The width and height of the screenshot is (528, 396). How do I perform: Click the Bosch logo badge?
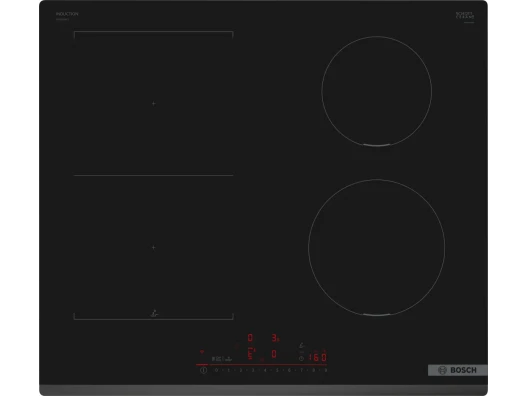[x=458, y=370]
